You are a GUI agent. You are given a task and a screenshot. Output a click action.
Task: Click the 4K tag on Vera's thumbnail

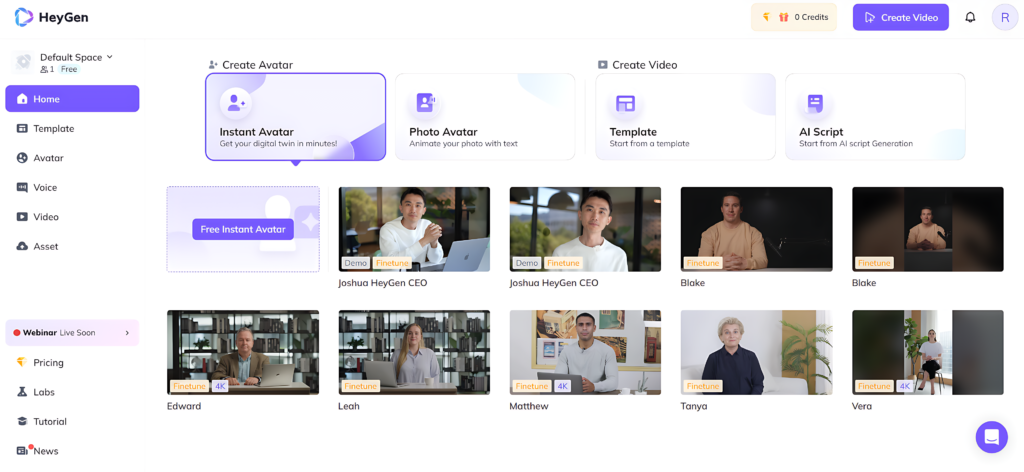(904, 386)
